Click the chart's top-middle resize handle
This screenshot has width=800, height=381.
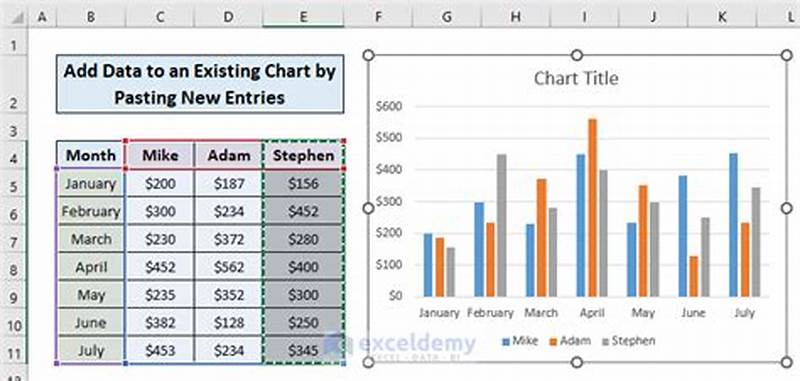tap(577, 55)
